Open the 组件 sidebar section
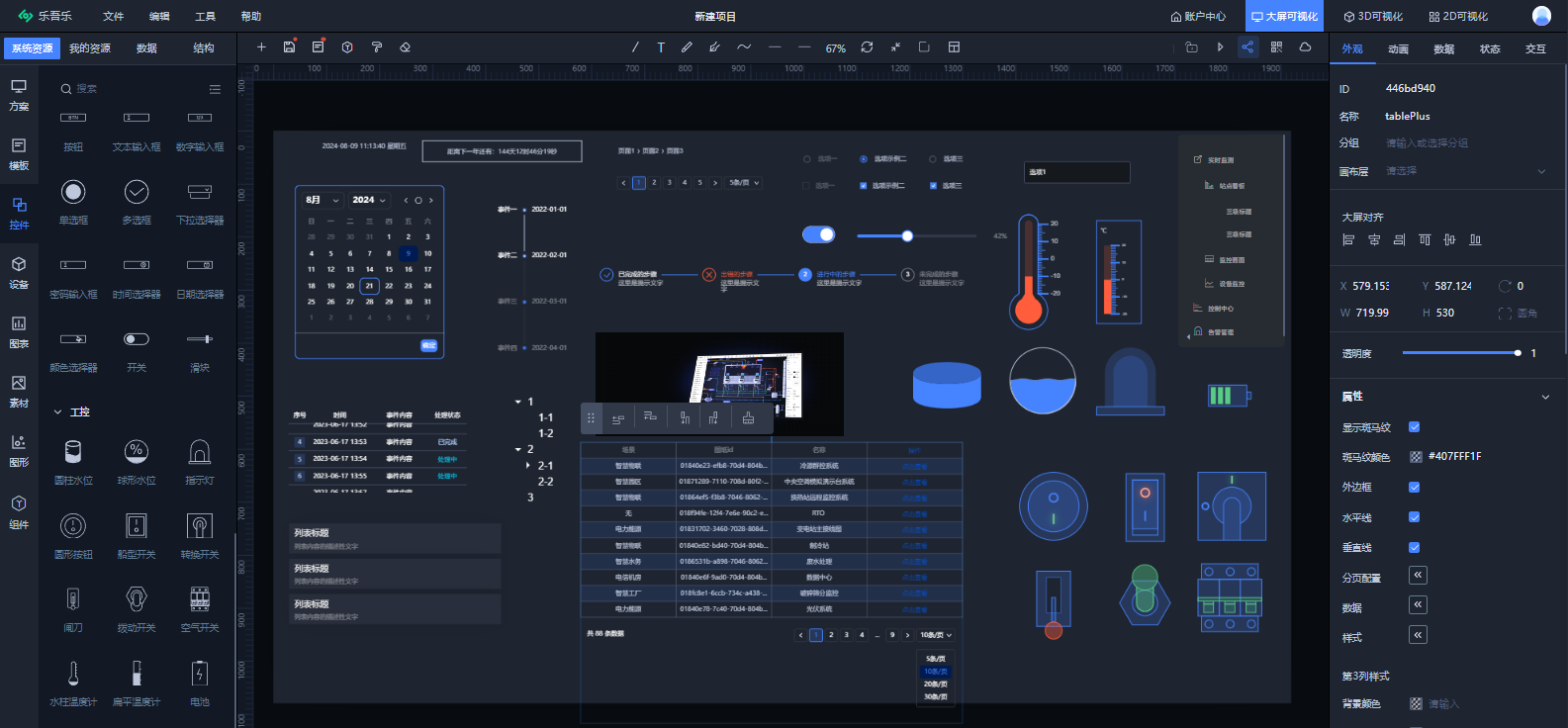 point(19,512)
